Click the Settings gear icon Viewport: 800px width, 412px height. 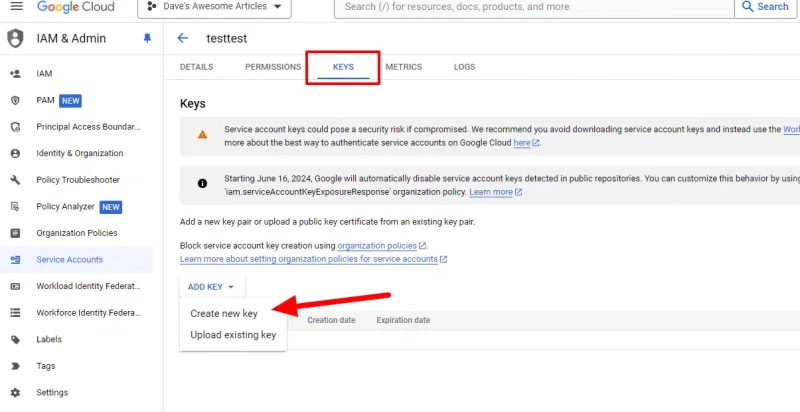point(15,393)
